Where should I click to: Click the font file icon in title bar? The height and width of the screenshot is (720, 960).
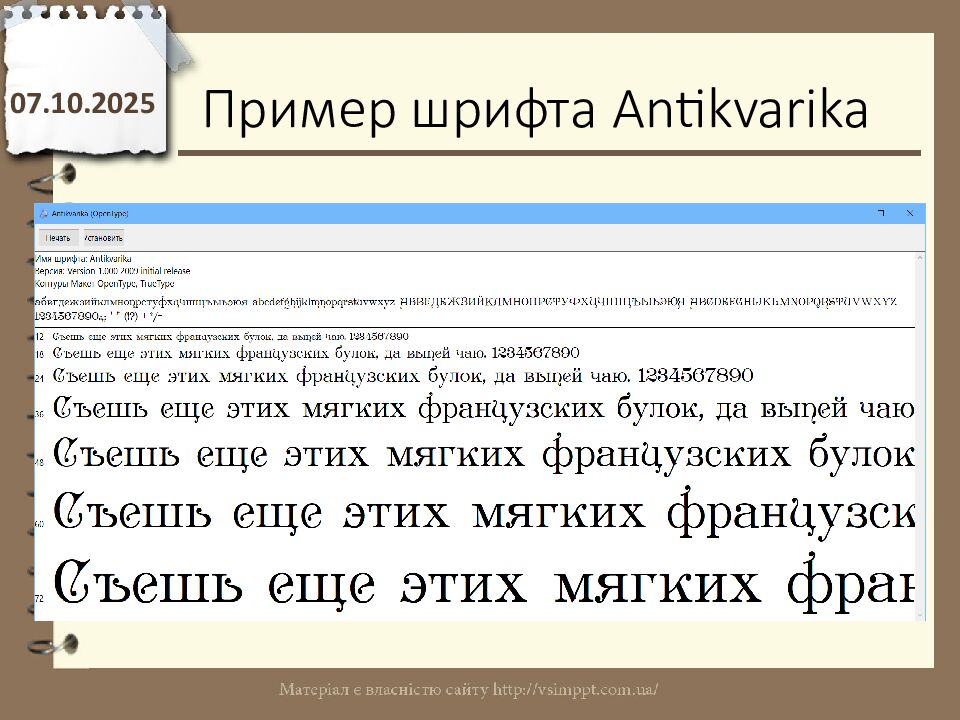43,214
